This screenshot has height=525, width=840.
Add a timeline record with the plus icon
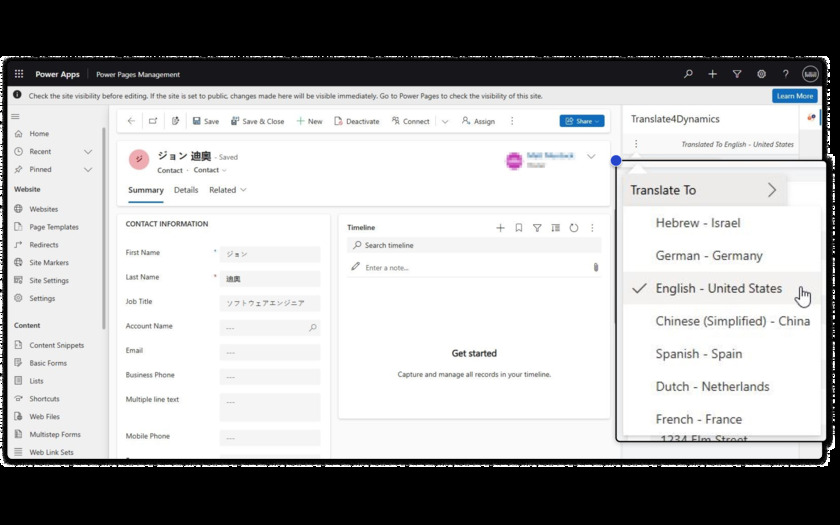[x=500, y=228]
